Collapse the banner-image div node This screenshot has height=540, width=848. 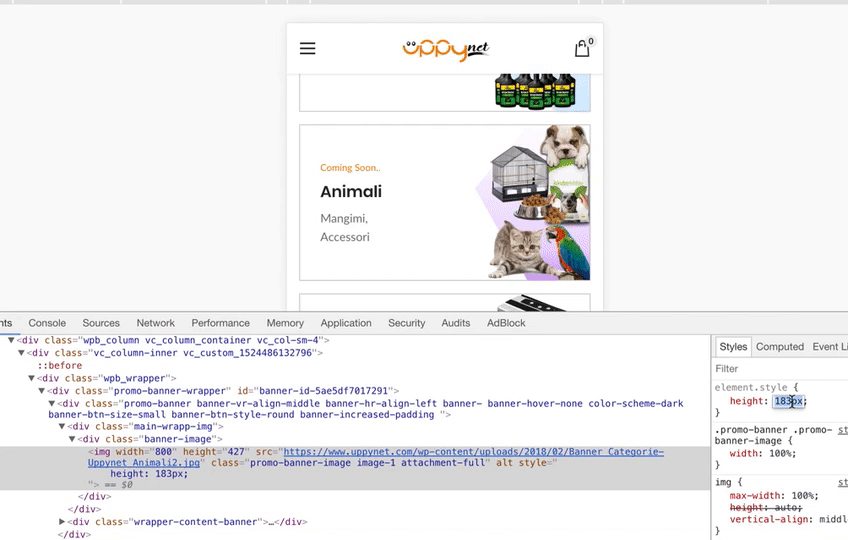point(72,439)
